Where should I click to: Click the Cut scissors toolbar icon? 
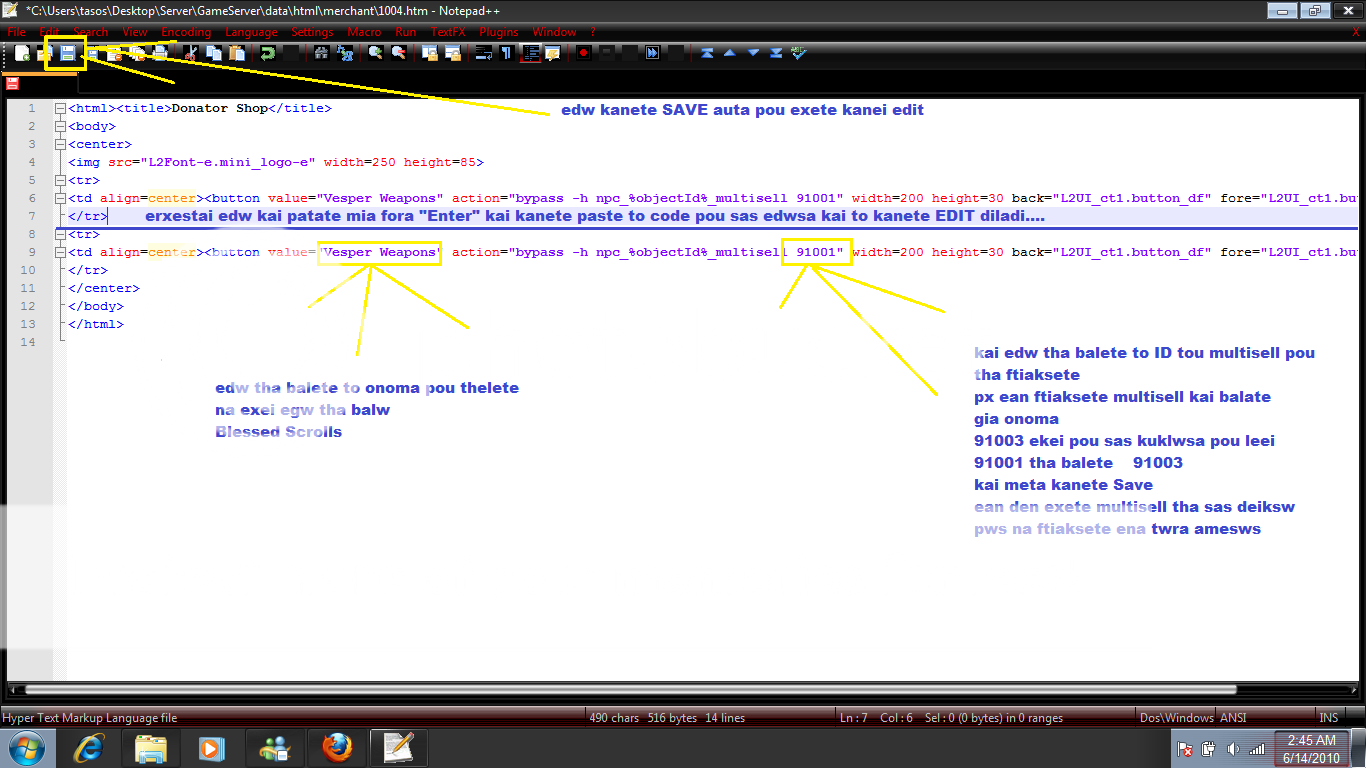(190, 54)
